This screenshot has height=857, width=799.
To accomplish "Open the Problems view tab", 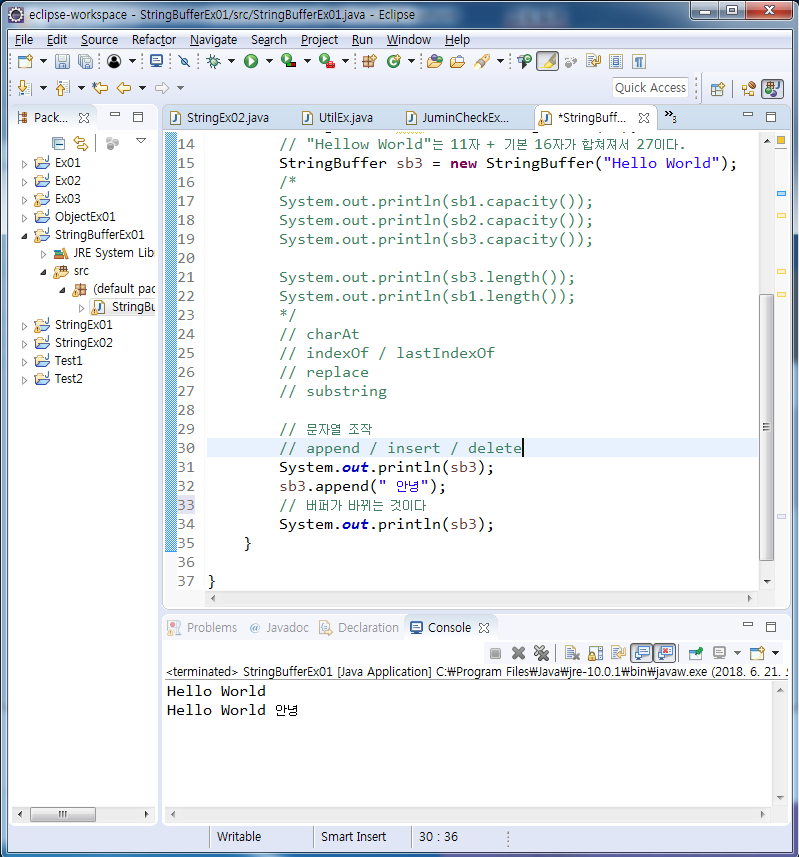I will [x=203, y=627].
